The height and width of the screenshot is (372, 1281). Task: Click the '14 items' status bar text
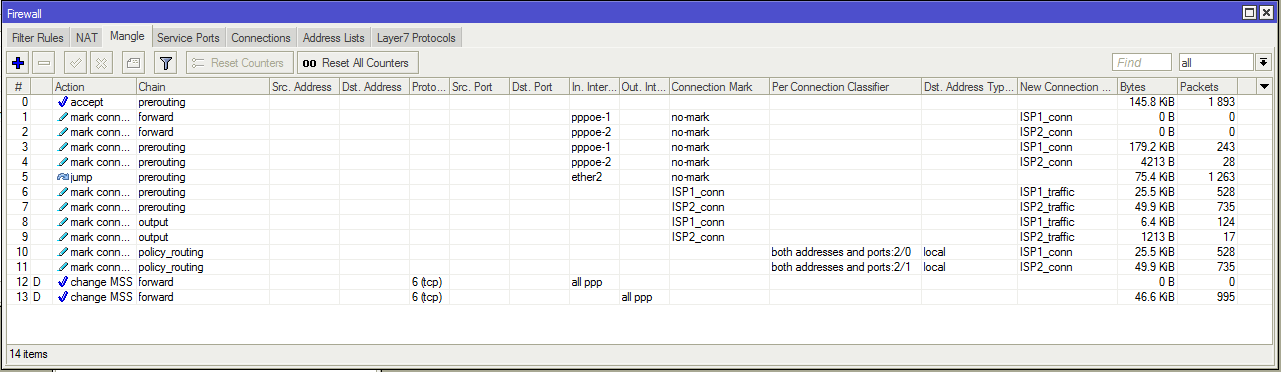tap(29, 354)
